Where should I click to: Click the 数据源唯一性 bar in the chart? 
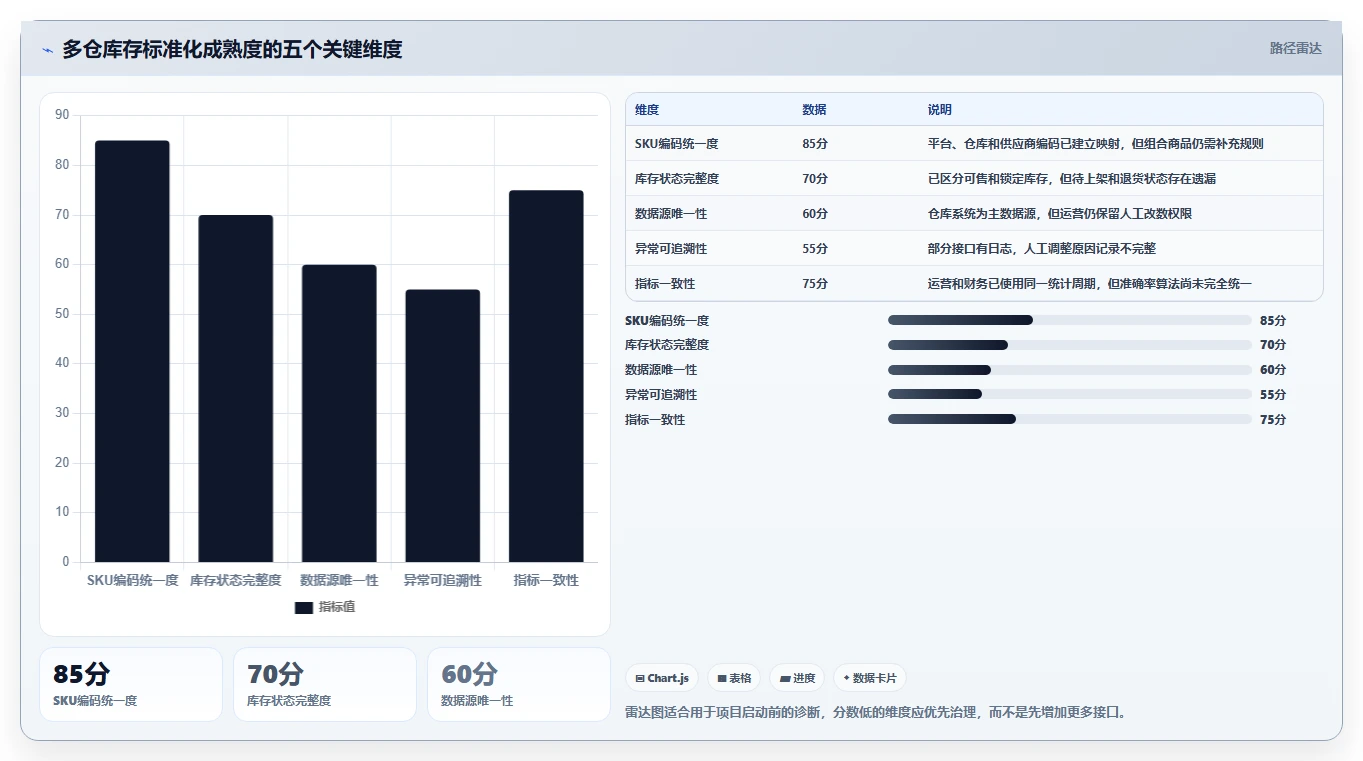339,413
